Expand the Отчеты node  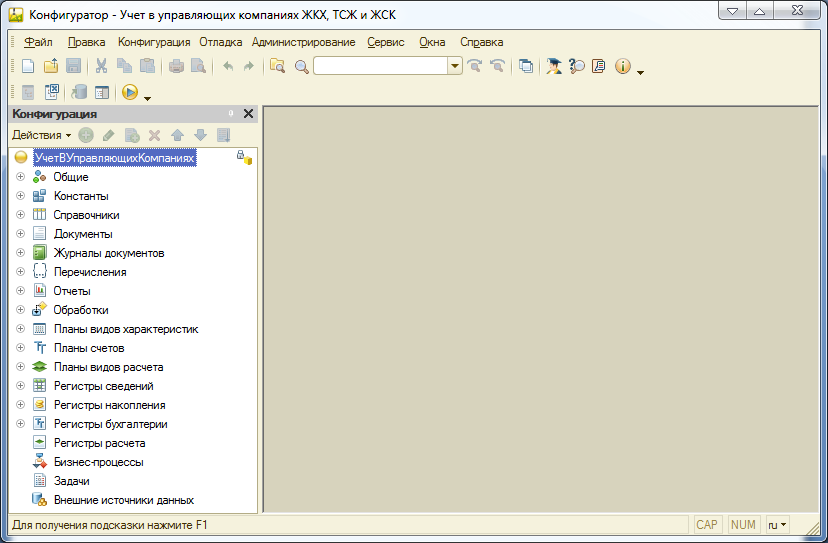point(21,291)
